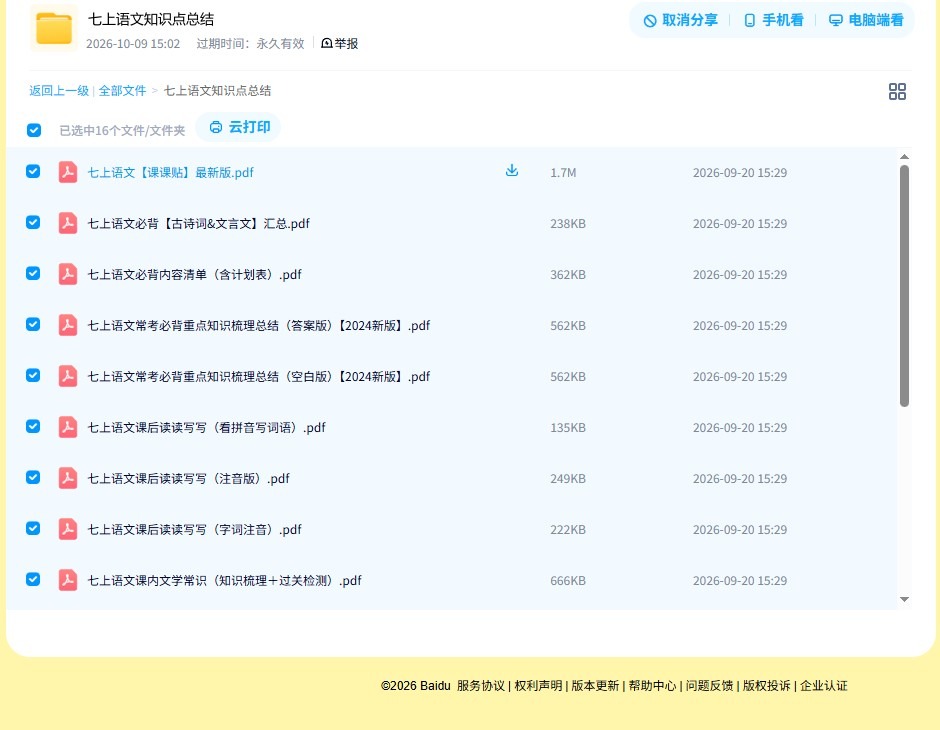Uncheck checkbox for 课后读读写写（注音版）pdf
This screenshot has height=730, width=940.
[33, 477]
